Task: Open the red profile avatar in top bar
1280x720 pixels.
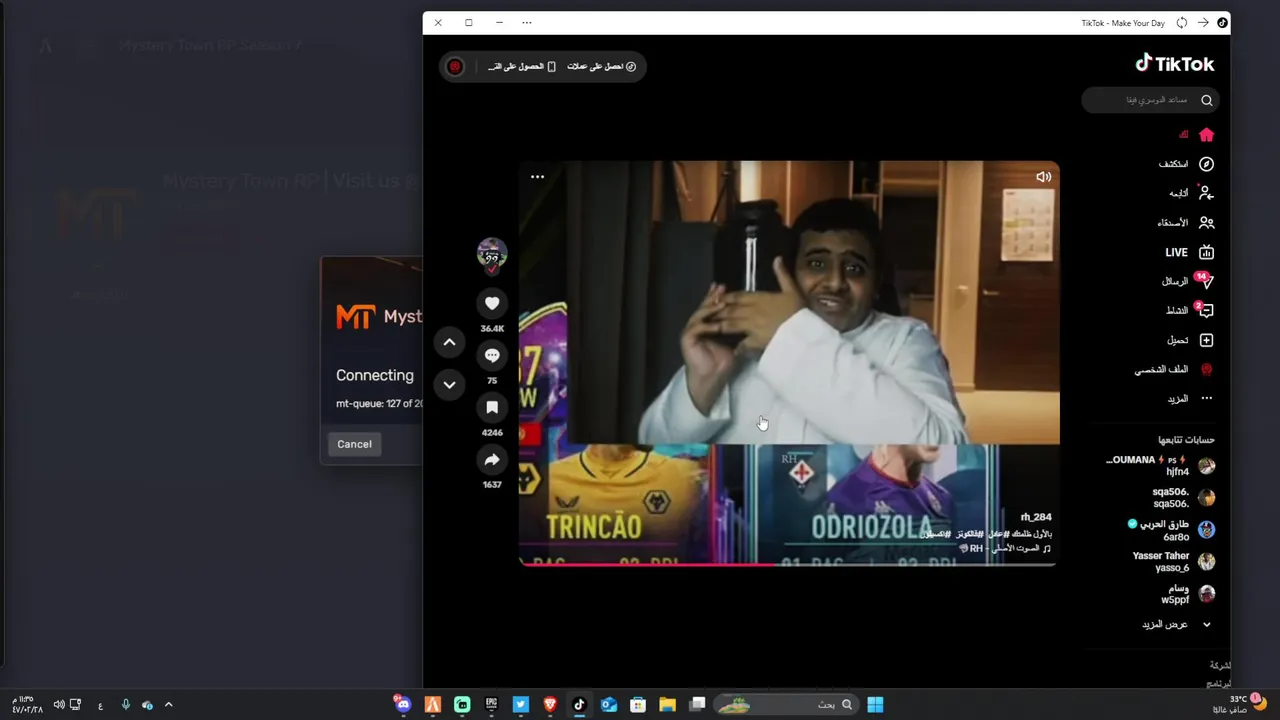Action: tap(455, 67)
